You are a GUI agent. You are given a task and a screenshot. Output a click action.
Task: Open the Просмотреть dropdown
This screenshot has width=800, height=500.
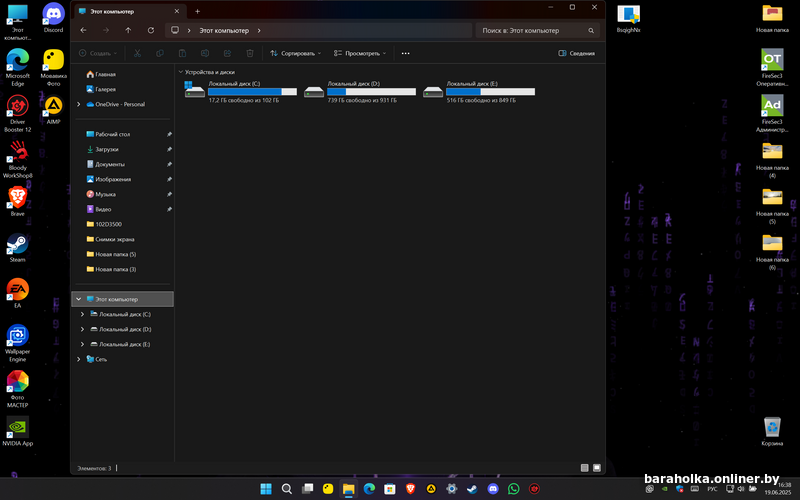(x=360, y=53)
